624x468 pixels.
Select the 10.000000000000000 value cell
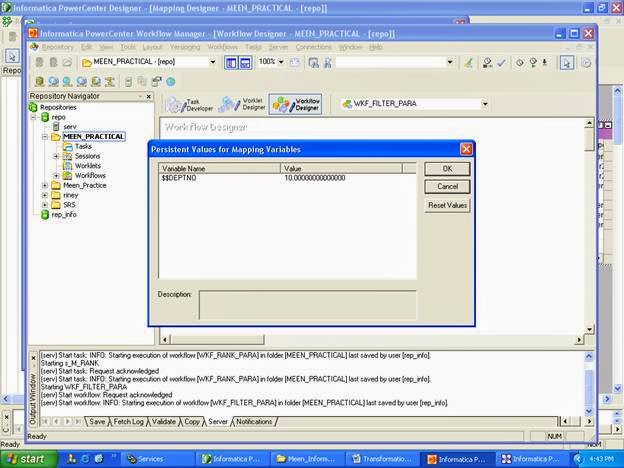point(315,178)
